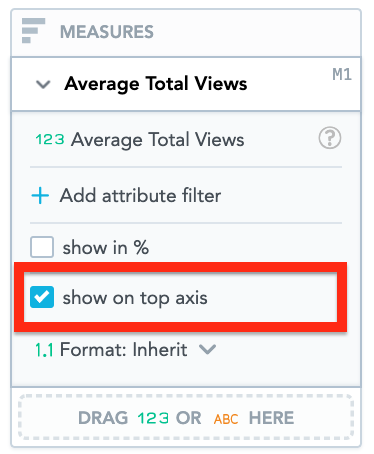
Task: Open the question mark help icon
Action: pyautogui.click(x=330, y=137)
